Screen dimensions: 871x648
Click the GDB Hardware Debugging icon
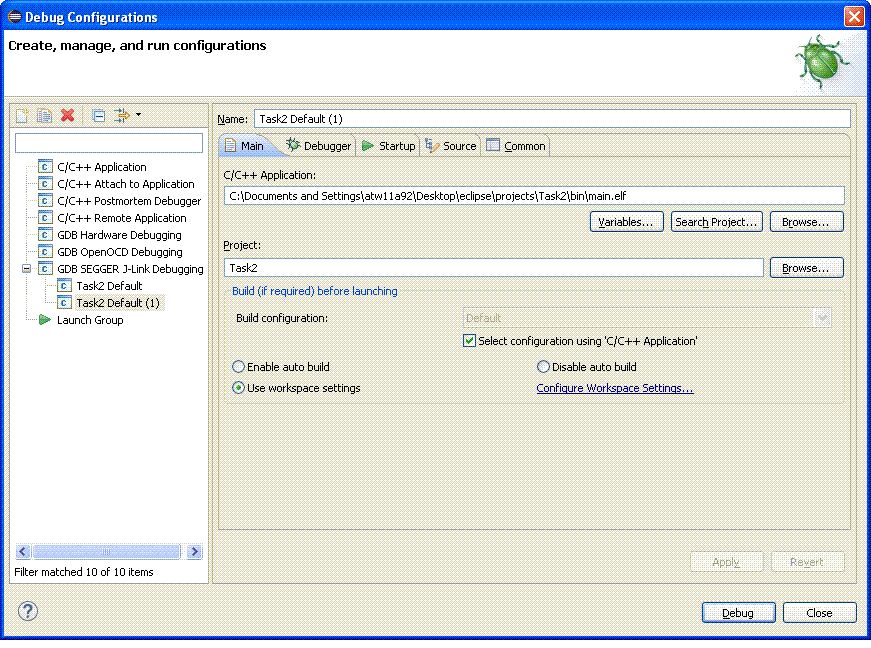[x=46, y=234]
